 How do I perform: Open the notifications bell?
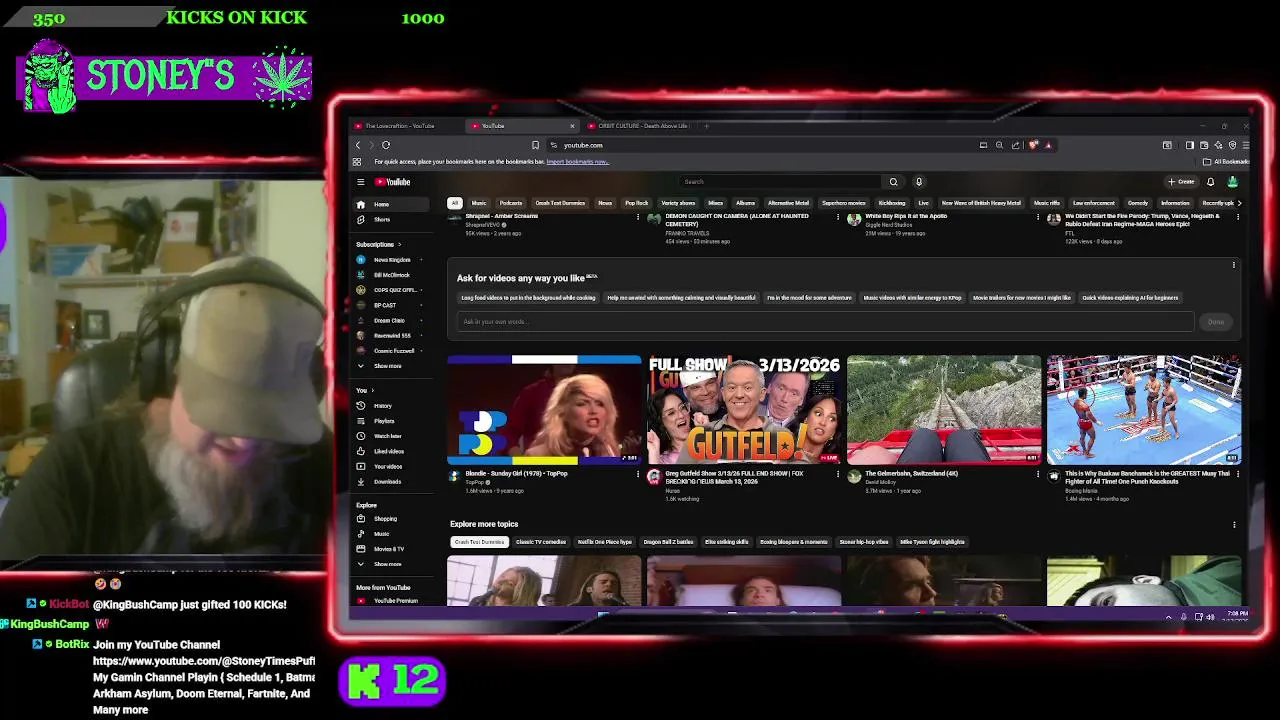coord(1210,182)
